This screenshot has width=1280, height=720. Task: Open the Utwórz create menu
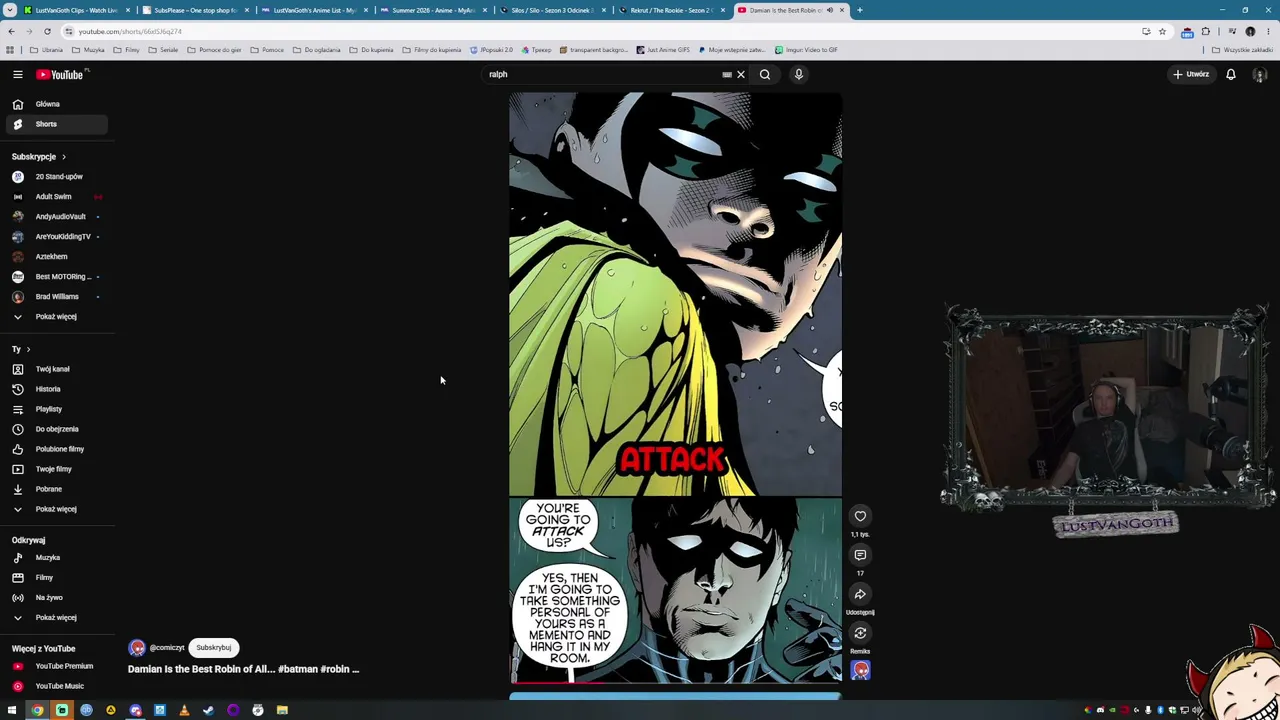point(1192,74)
